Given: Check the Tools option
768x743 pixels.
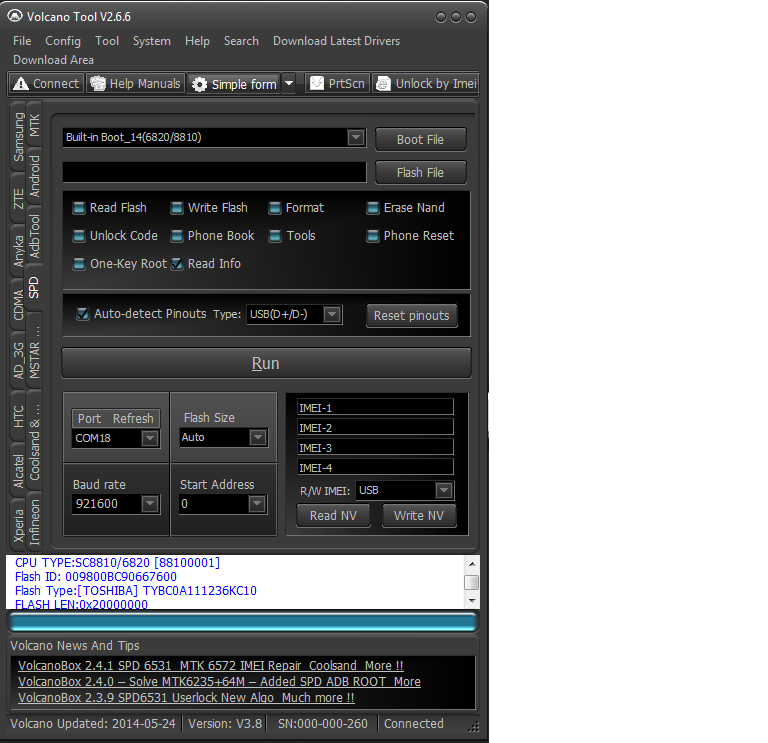Looking at the screenshot, I should pyautogui.click(x=275, y=236).
